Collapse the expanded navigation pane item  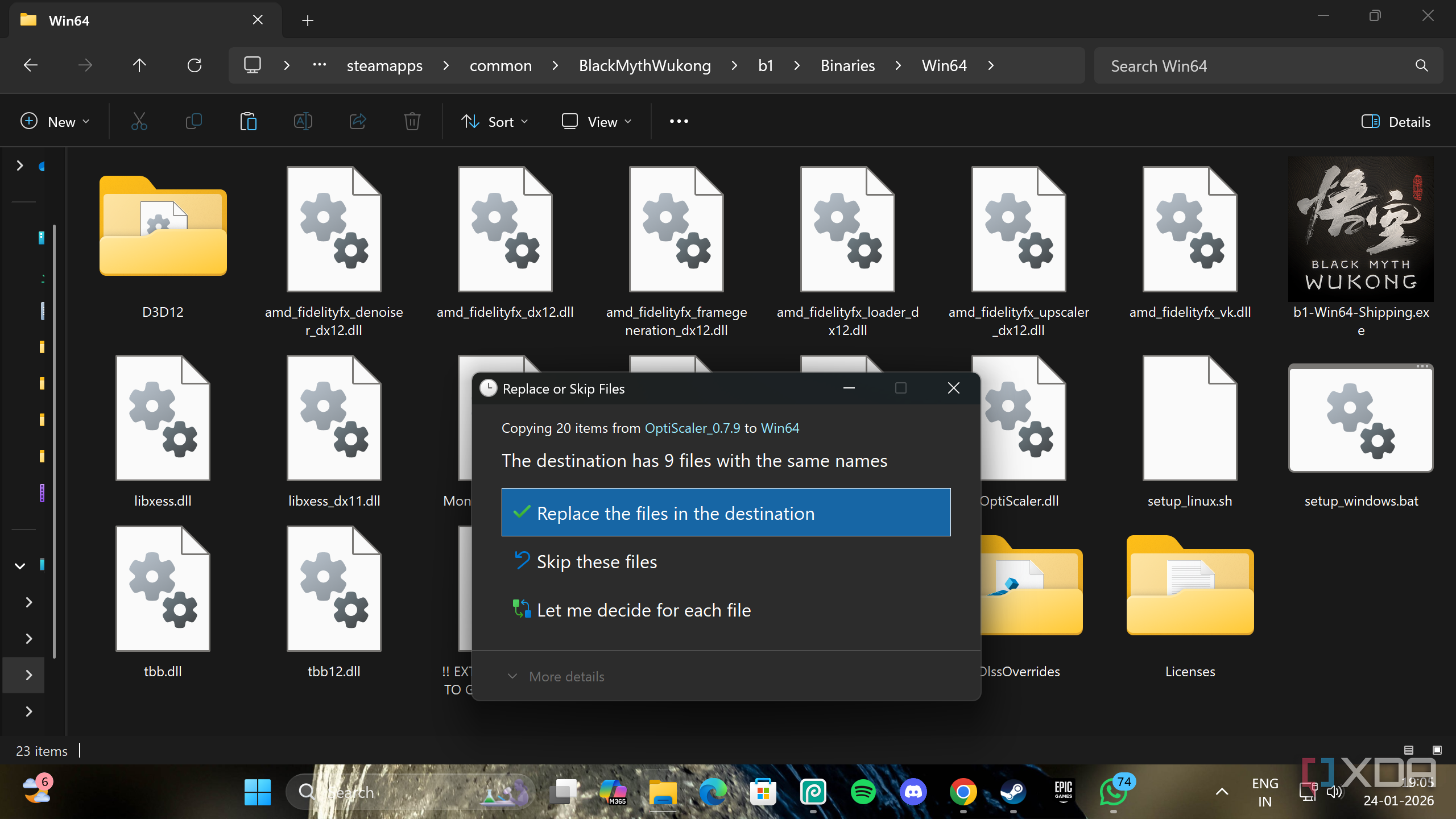coord(20,565)
